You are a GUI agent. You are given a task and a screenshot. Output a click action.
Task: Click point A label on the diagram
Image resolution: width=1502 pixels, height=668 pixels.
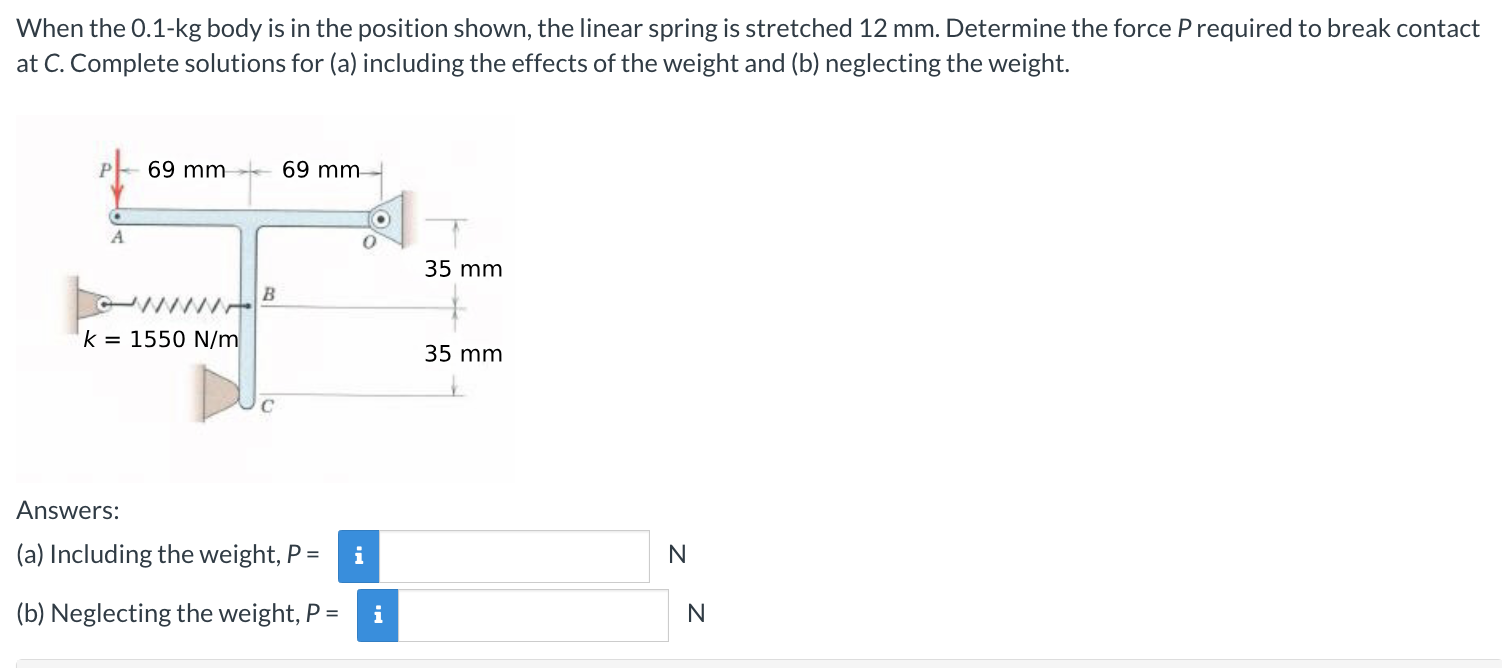click(x=118, y=238)
